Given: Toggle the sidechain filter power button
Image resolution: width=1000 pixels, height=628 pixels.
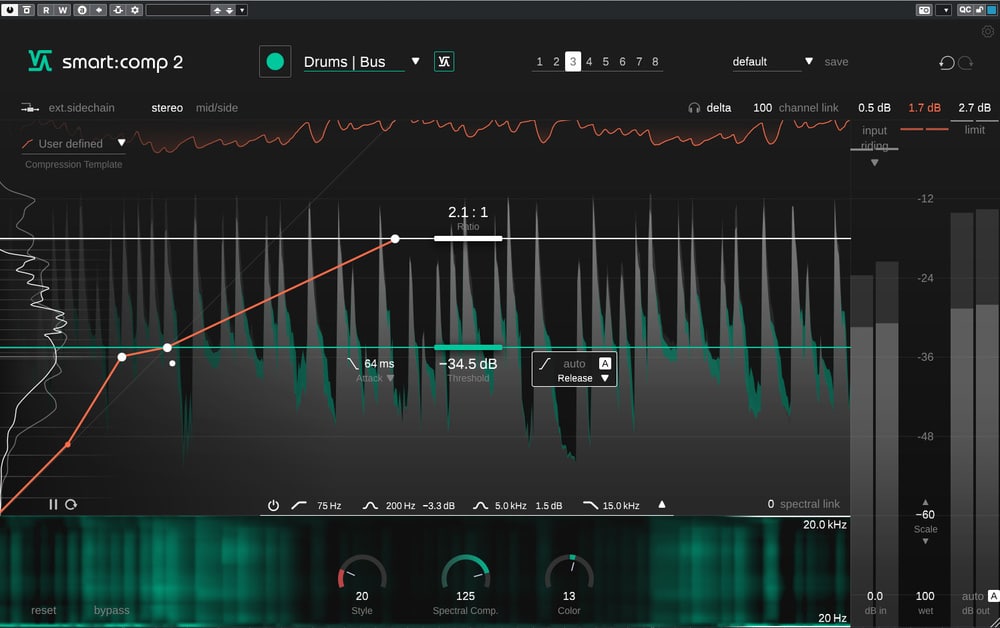Looking at the screenshot, I should tap(273, 506).
